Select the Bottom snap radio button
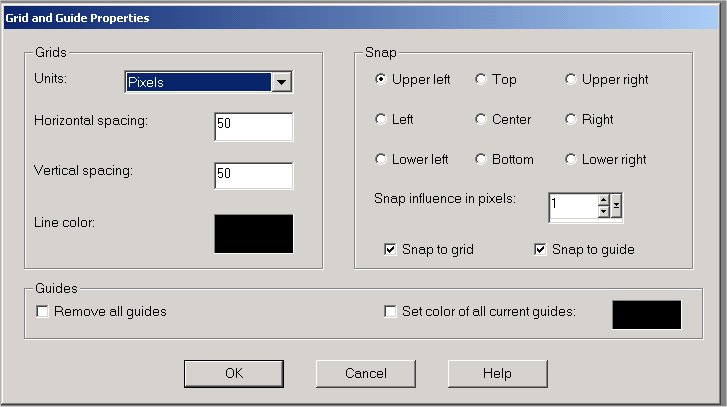 [x=481, y=159]
